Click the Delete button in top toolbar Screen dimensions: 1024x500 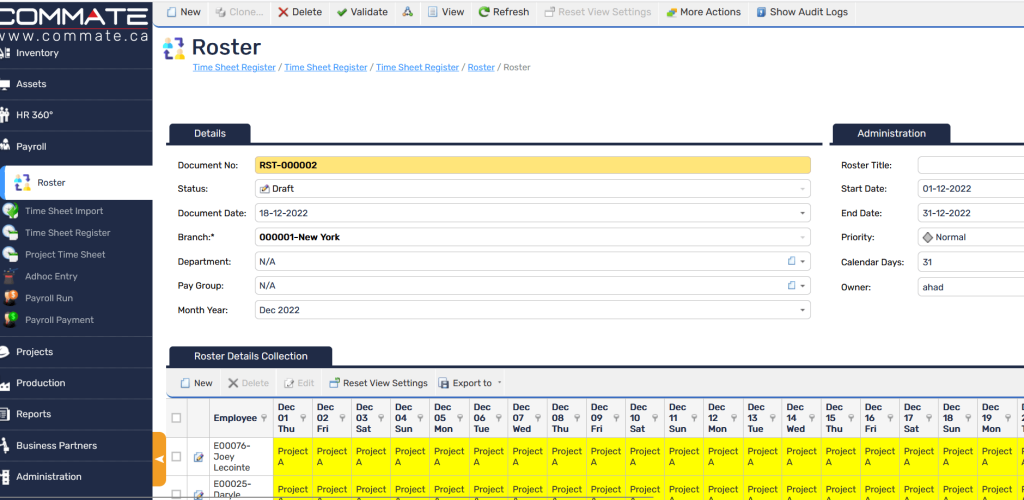(300, 12)
